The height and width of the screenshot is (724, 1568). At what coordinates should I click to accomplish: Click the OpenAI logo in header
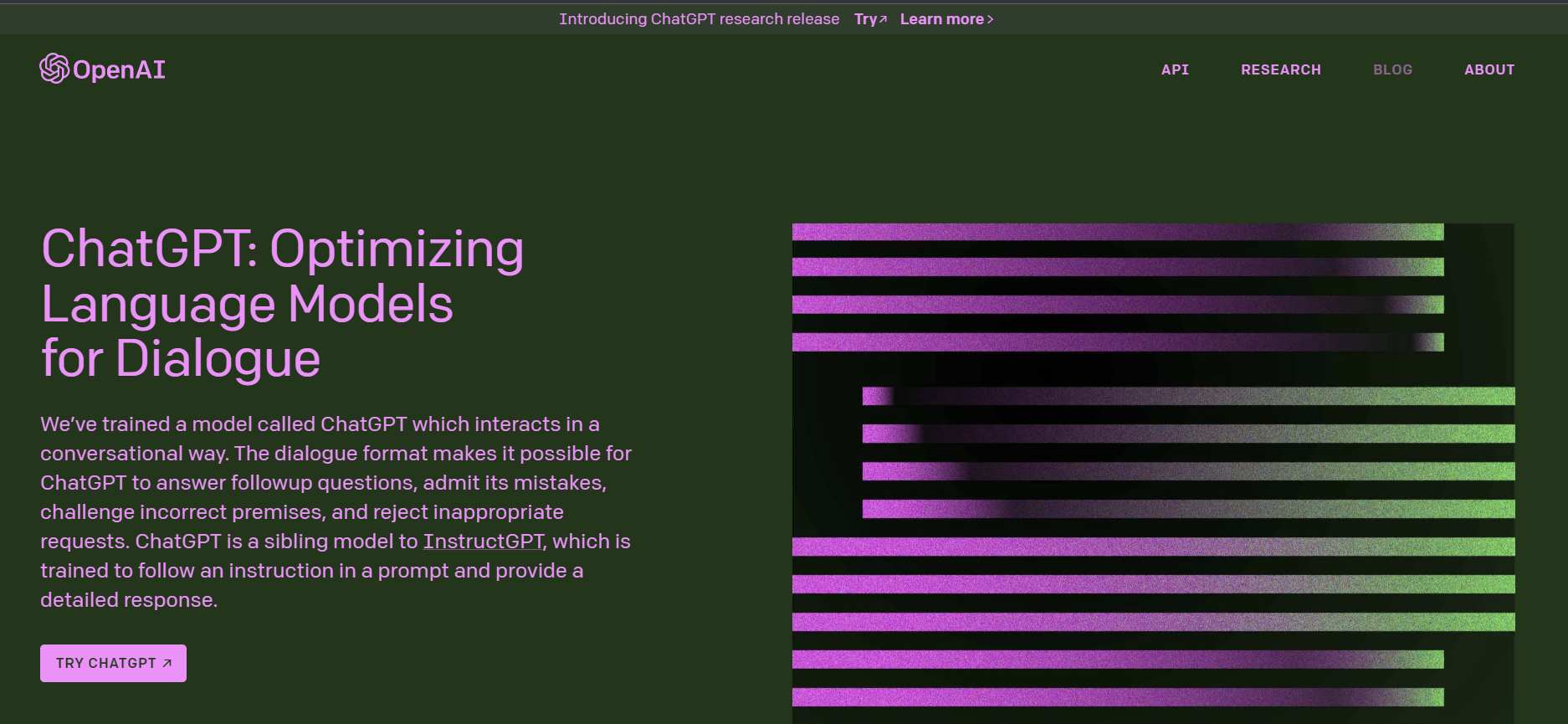point(102,69)
